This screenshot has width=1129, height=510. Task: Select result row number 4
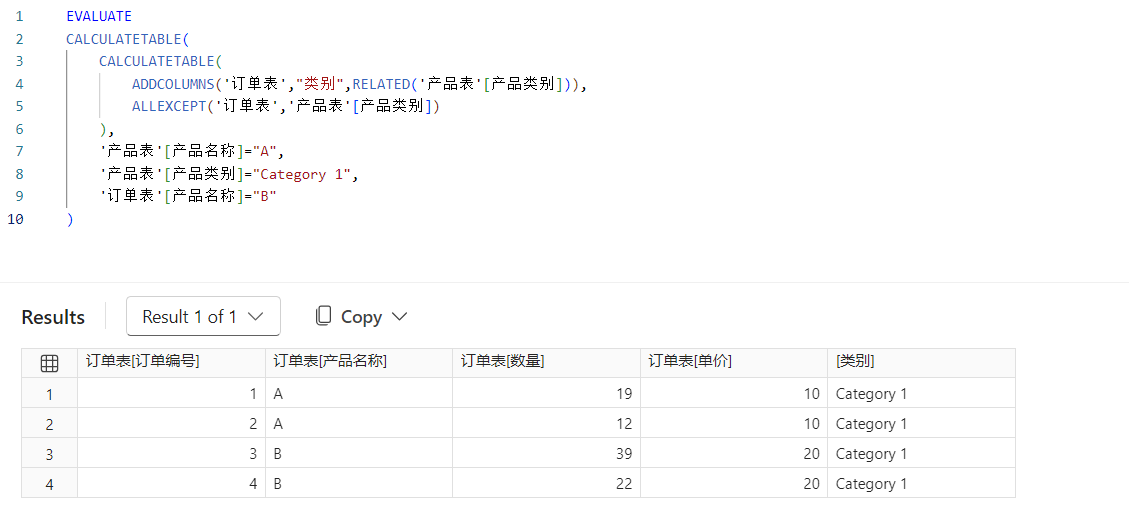click(50, 484)
